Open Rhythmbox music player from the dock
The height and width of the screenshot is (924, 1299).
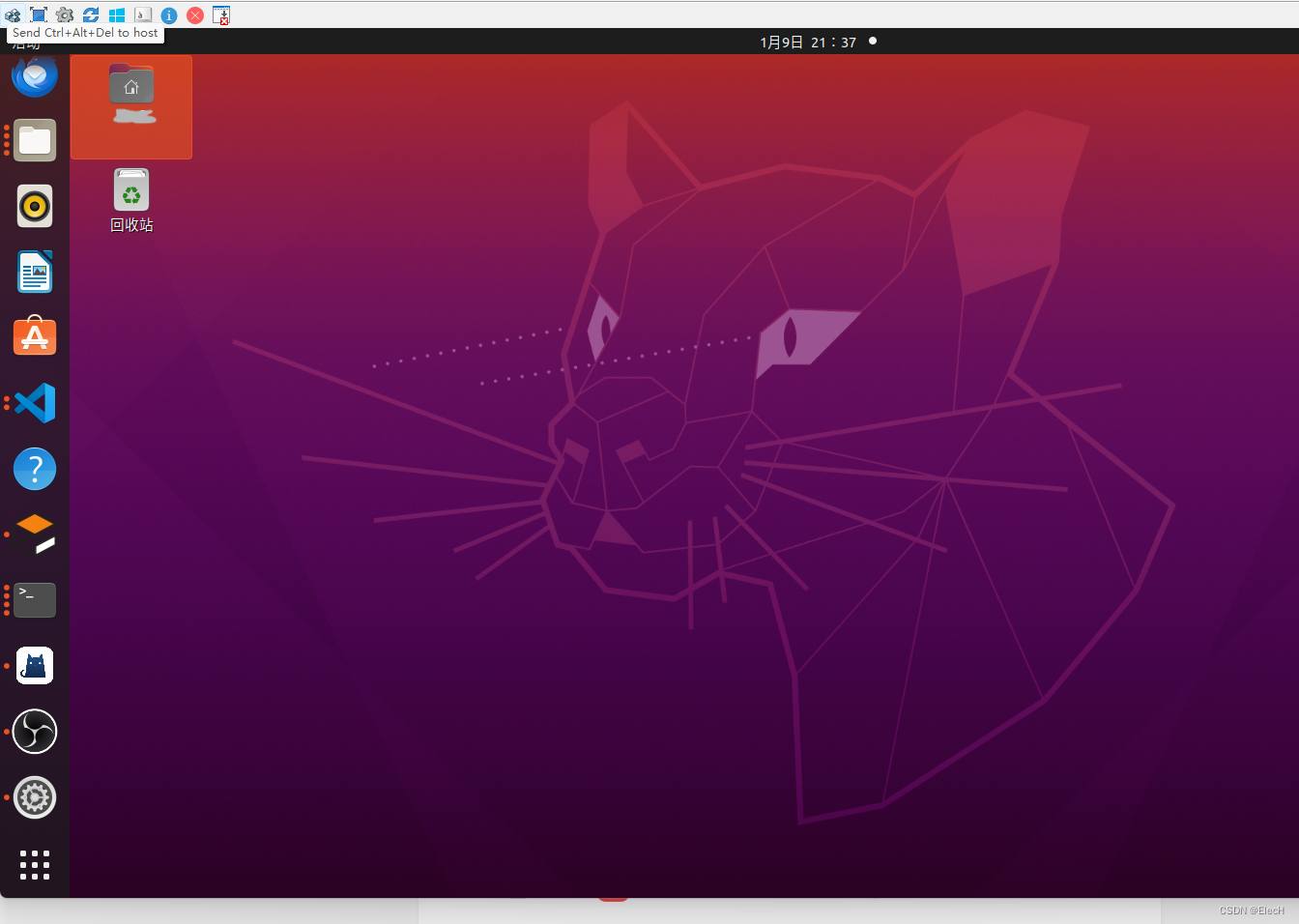[34, 206]
